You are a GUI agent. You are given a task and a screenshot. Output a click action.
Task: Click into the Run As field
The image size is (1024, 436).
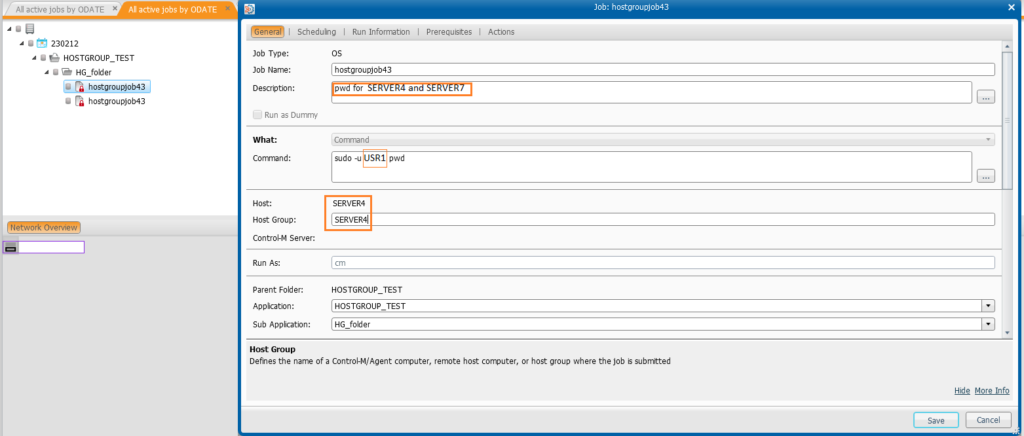tap(663, 262)
